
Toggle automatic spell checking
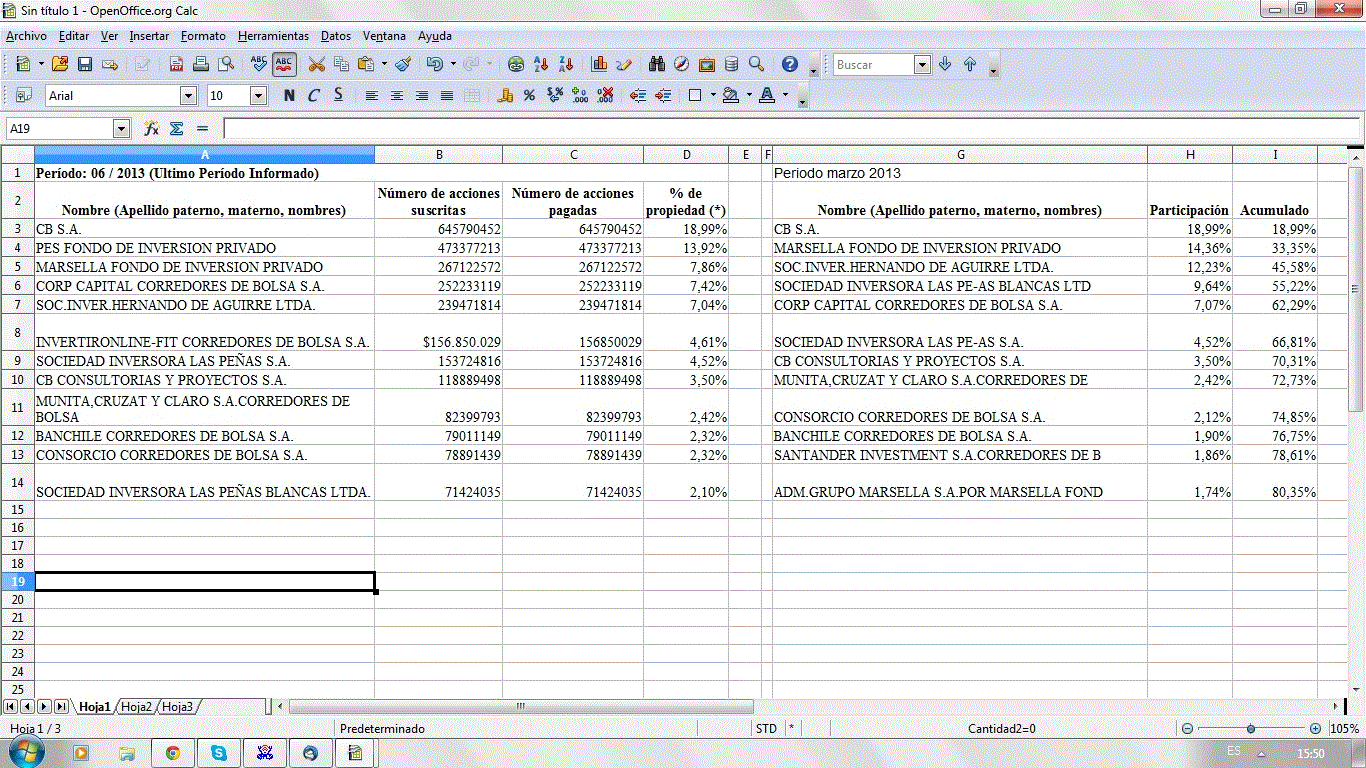284,64
